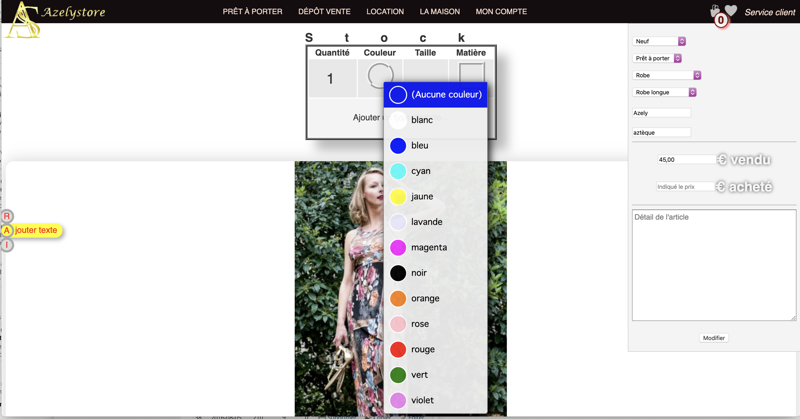Screen dimensions: 800x419
Task: Open the DÉPÔT VENTE menu
Action: [324, 12]
